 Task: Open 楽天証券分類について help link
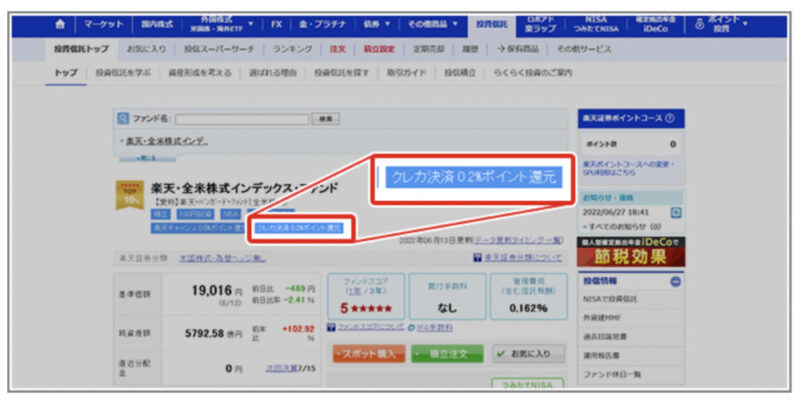pyautogui.click(x=523, y=258)
